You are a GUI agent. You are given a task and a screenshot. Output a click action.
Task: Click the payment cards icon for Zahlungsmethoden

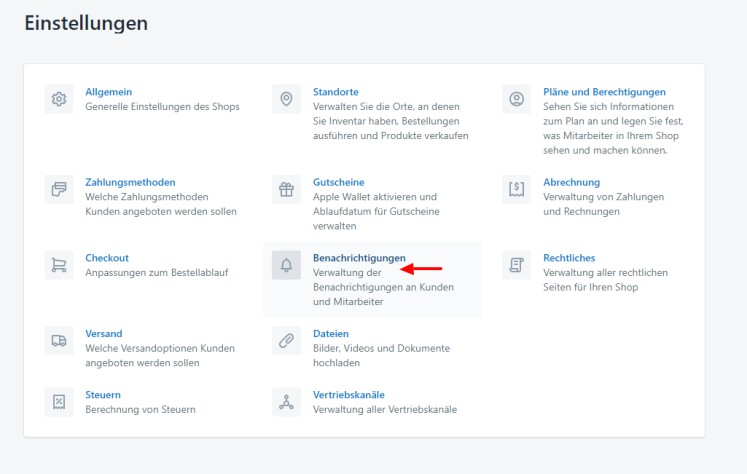59,189
